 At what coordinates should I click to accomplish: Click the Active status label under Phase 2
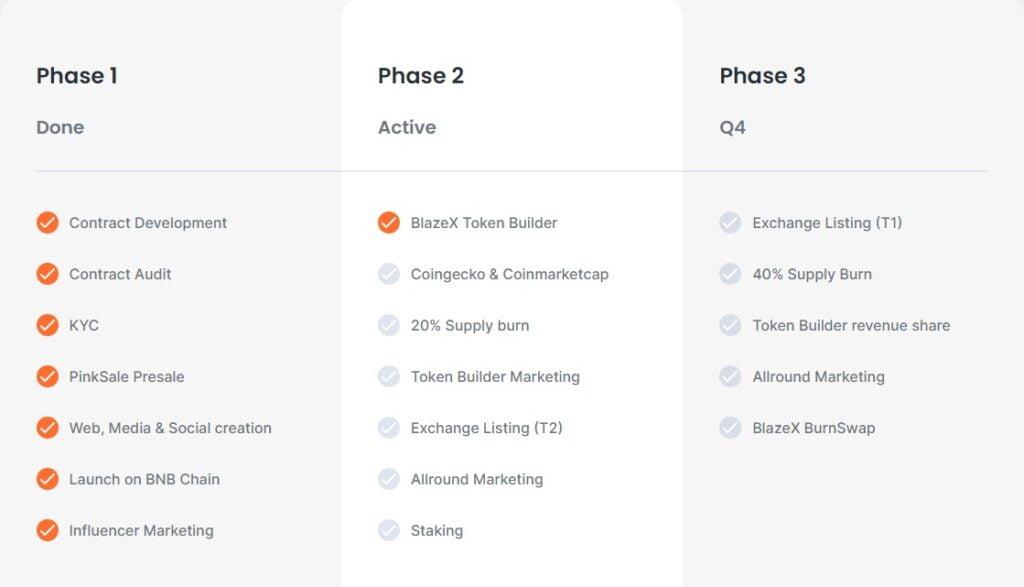click(407, 127)
